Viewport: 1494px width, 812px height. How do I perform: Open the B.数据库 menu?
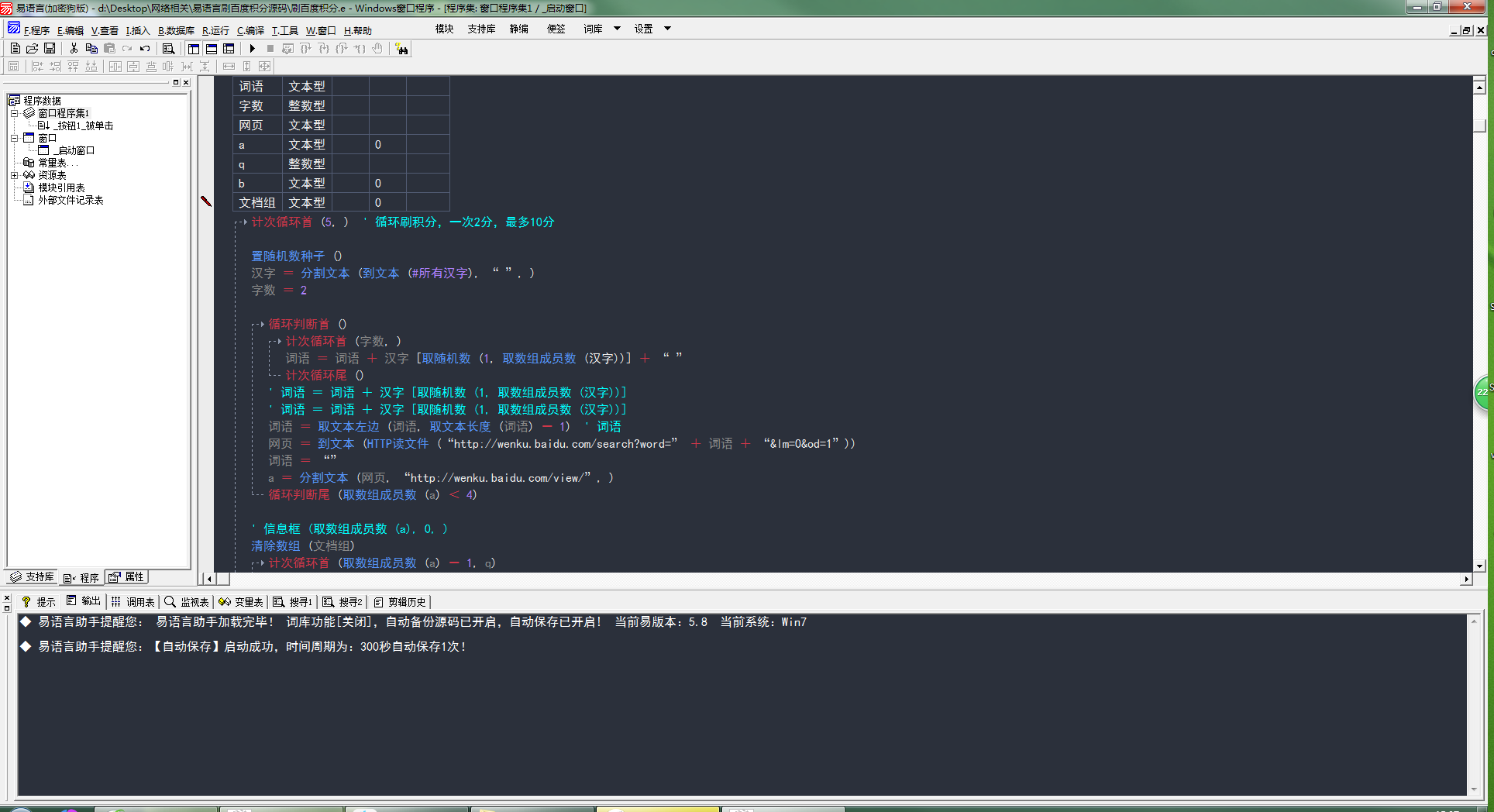click(176, 30)
